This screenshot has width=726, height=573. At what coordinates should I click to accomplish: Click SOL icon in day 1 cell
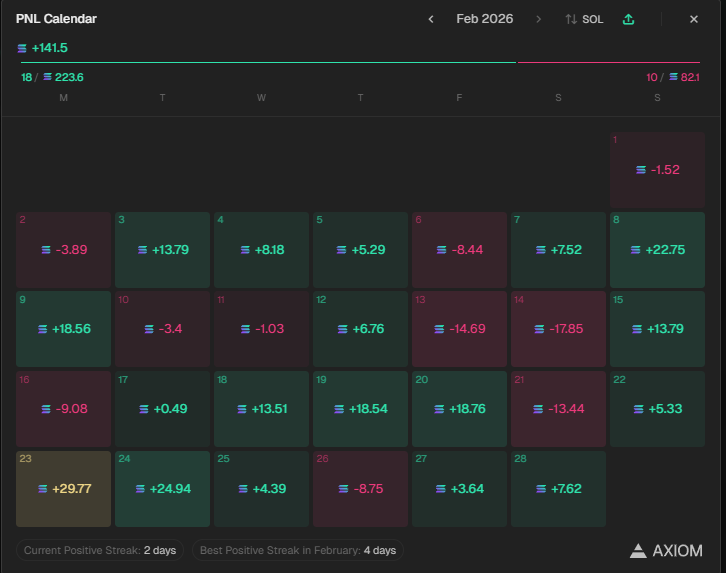641,170
